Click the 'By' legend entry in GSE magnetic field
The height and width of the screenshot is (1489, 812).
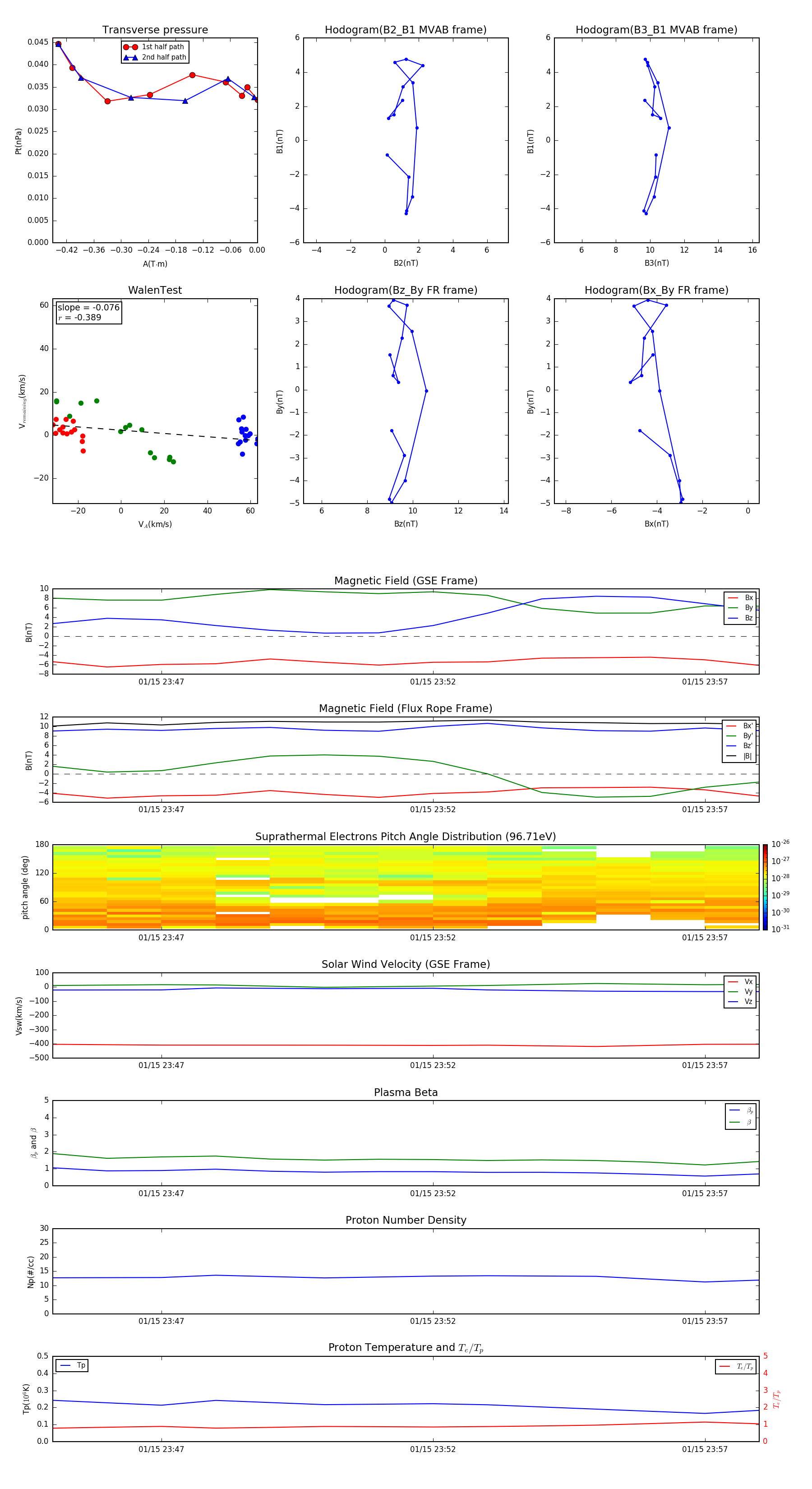[x=740, y=607]
